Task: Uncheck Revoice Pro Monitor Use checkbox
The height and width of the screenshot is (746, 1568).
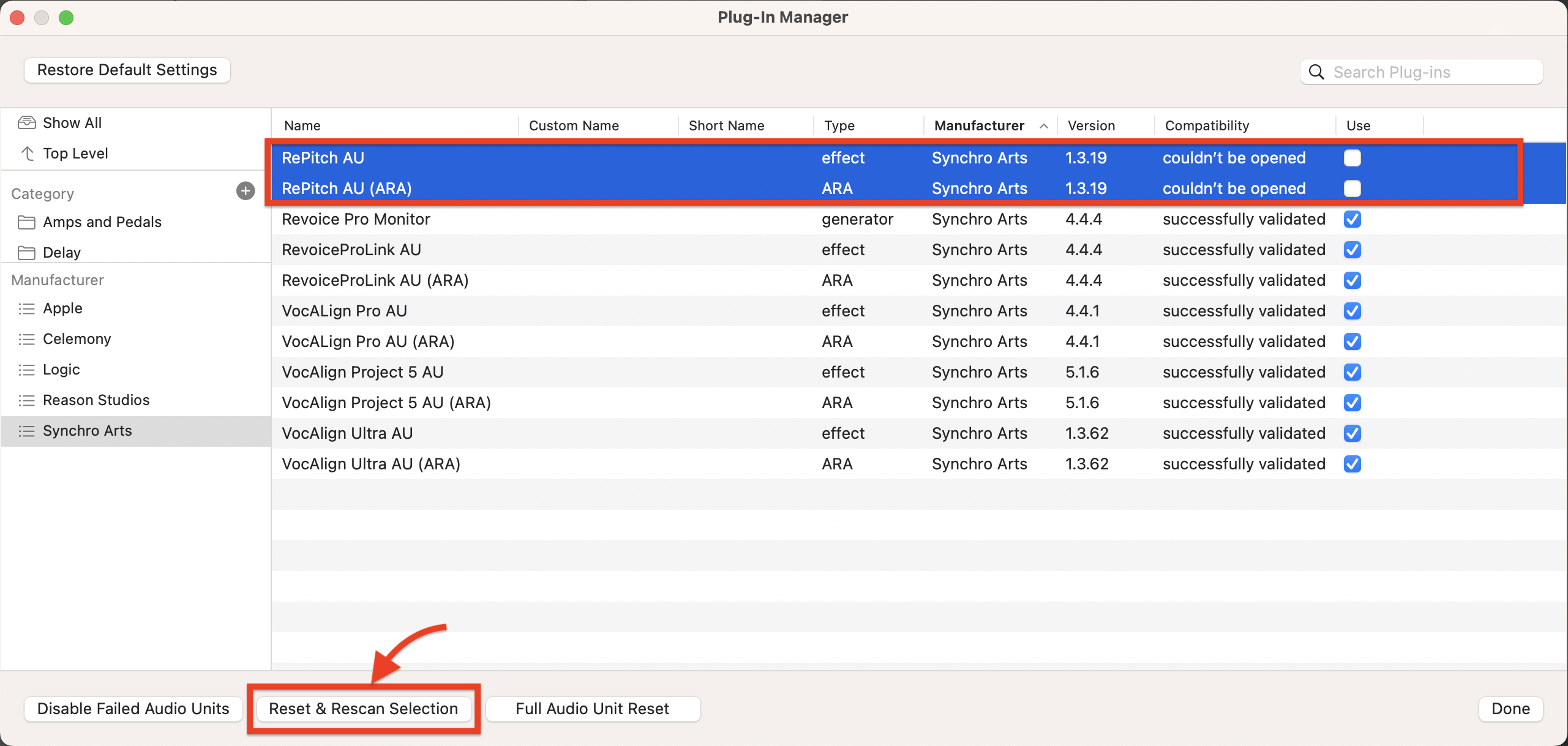Action: [1352, 219]
